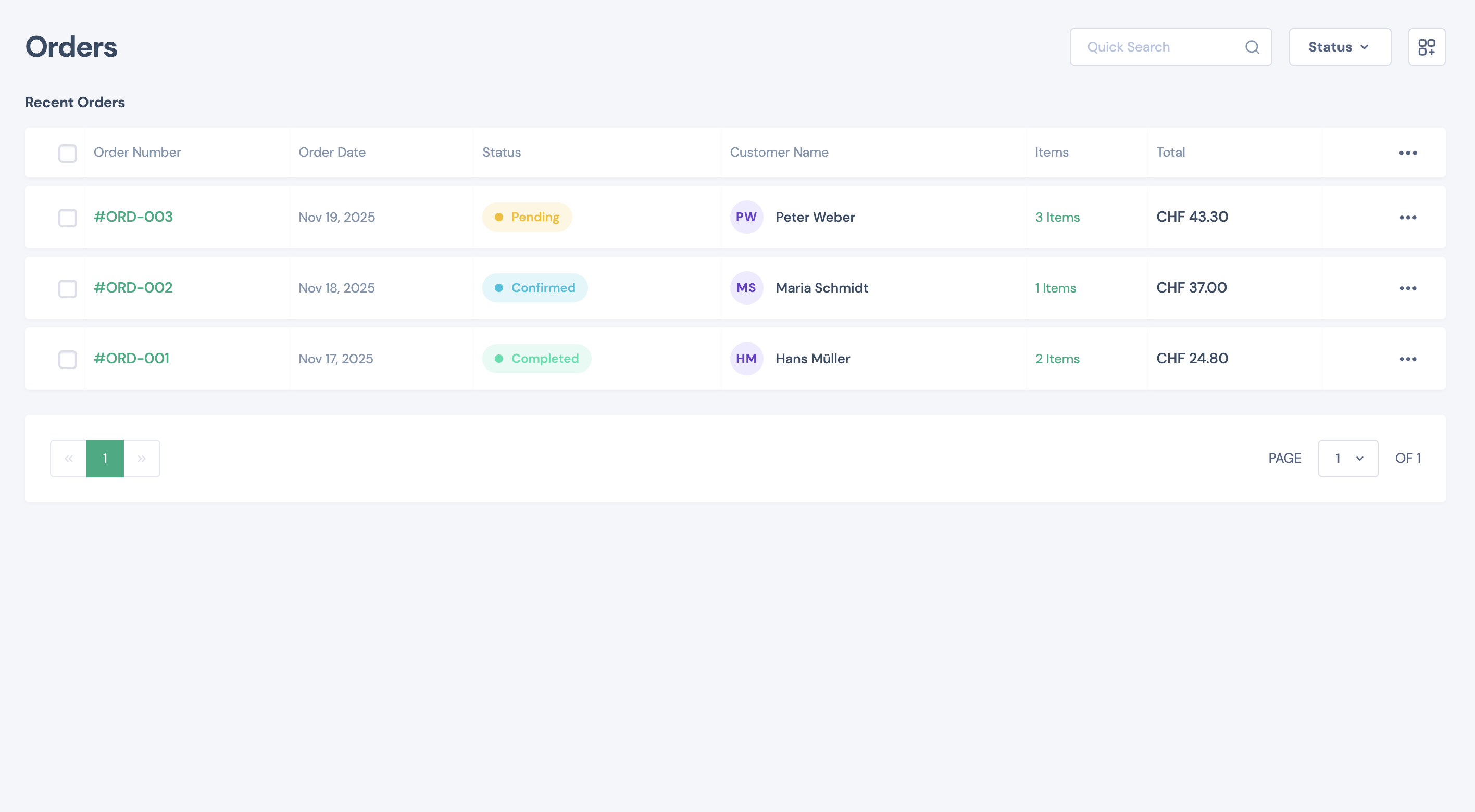Click the next page double-arrow icon
This screenshot has width=1475, height=812.
coord(142,458)
